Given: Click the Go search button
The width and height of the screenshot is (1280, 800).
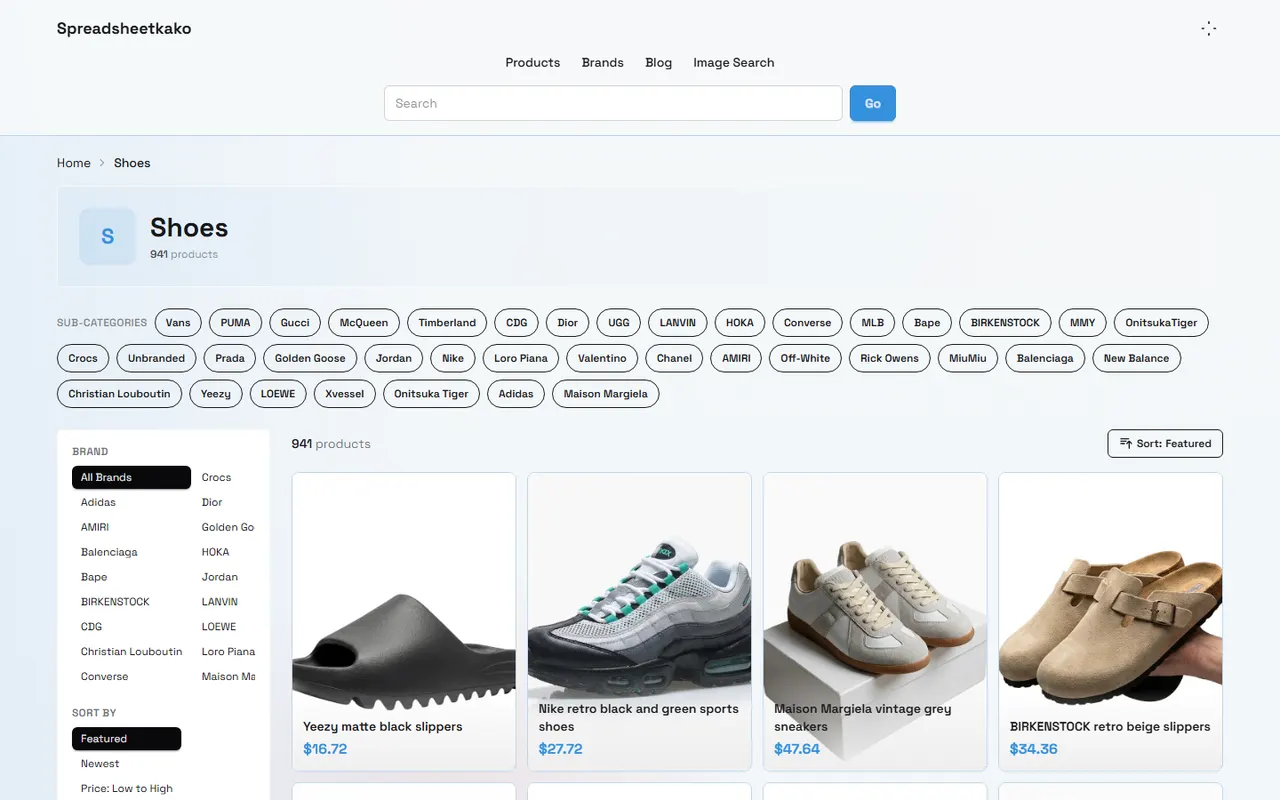Looking at the screenshot, I should point(873,103).
